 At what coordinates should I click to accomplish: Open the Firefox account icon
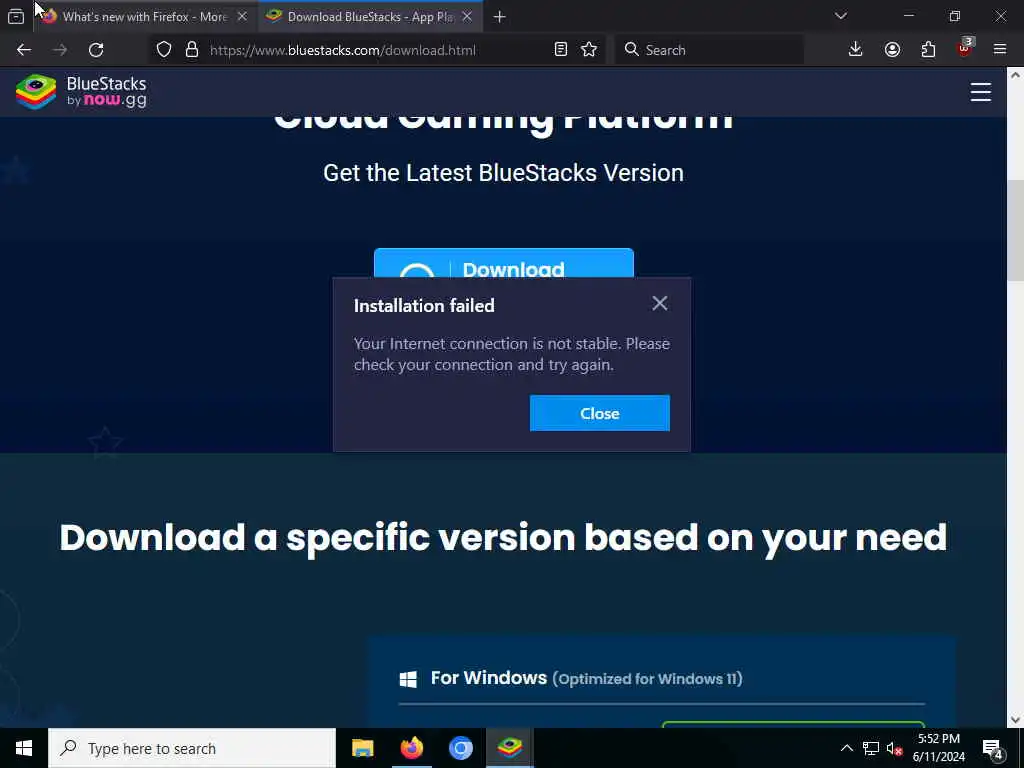892,50
